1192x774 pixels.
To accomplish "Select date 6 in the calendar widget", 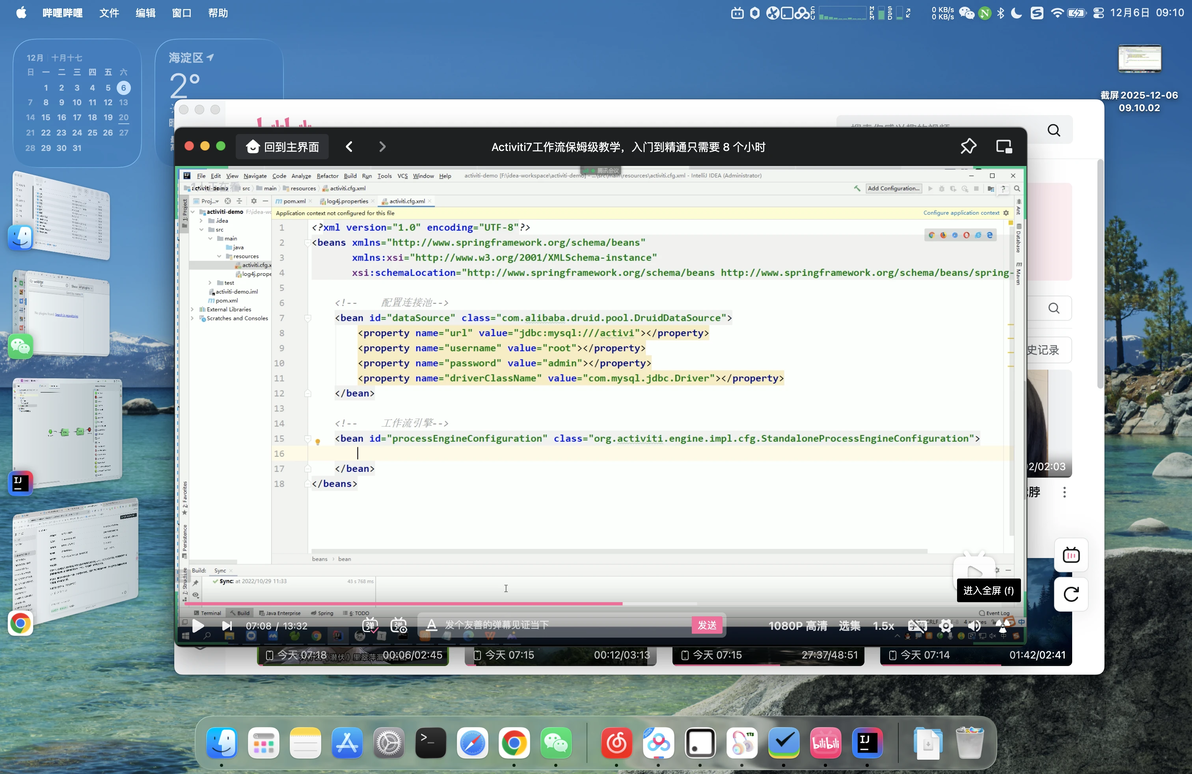I will pyautogui.click(x=123, y=87).
